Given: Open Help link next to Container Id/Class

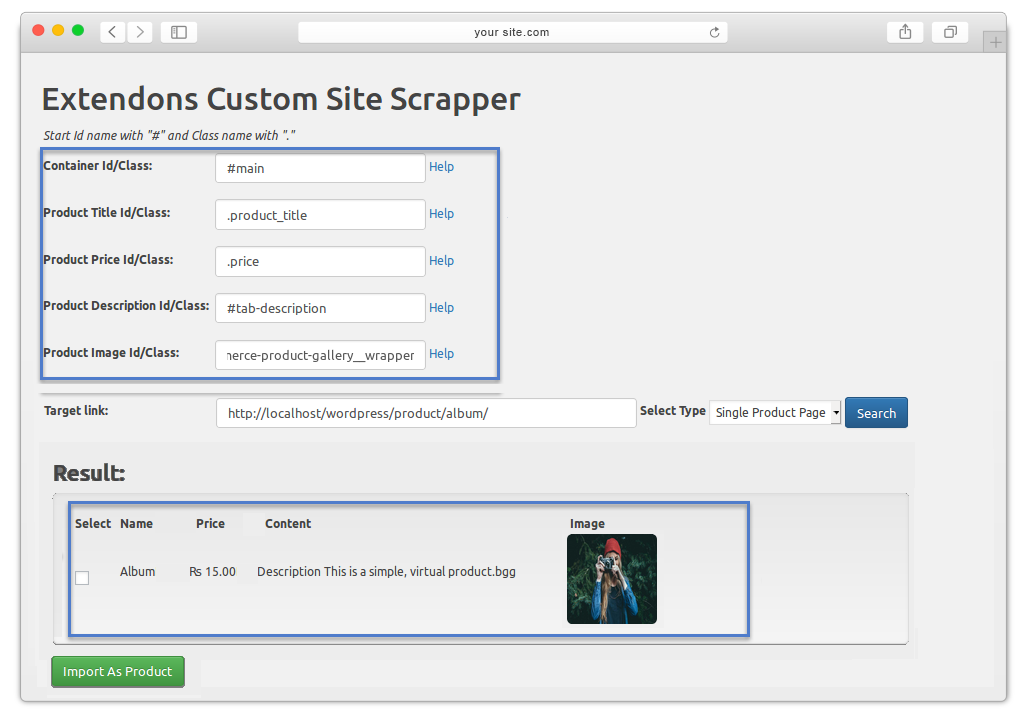Looking at the screenshot, I should pos(441,167).
